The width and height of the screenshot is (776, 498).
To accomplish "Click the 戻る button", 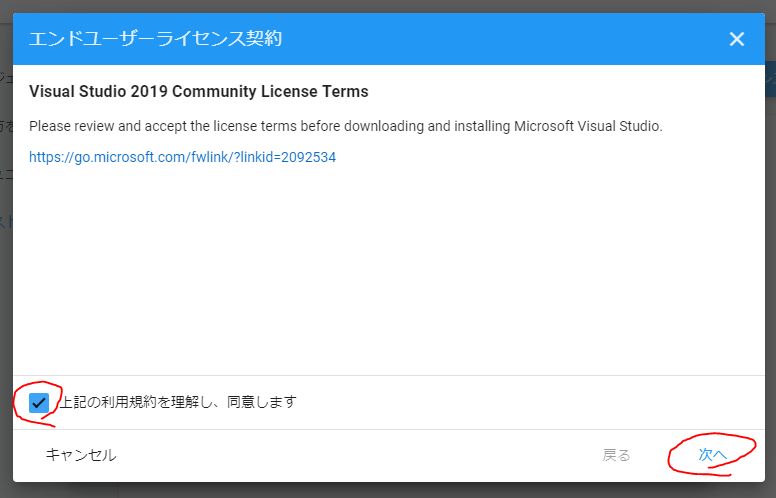I will (616, 455).
